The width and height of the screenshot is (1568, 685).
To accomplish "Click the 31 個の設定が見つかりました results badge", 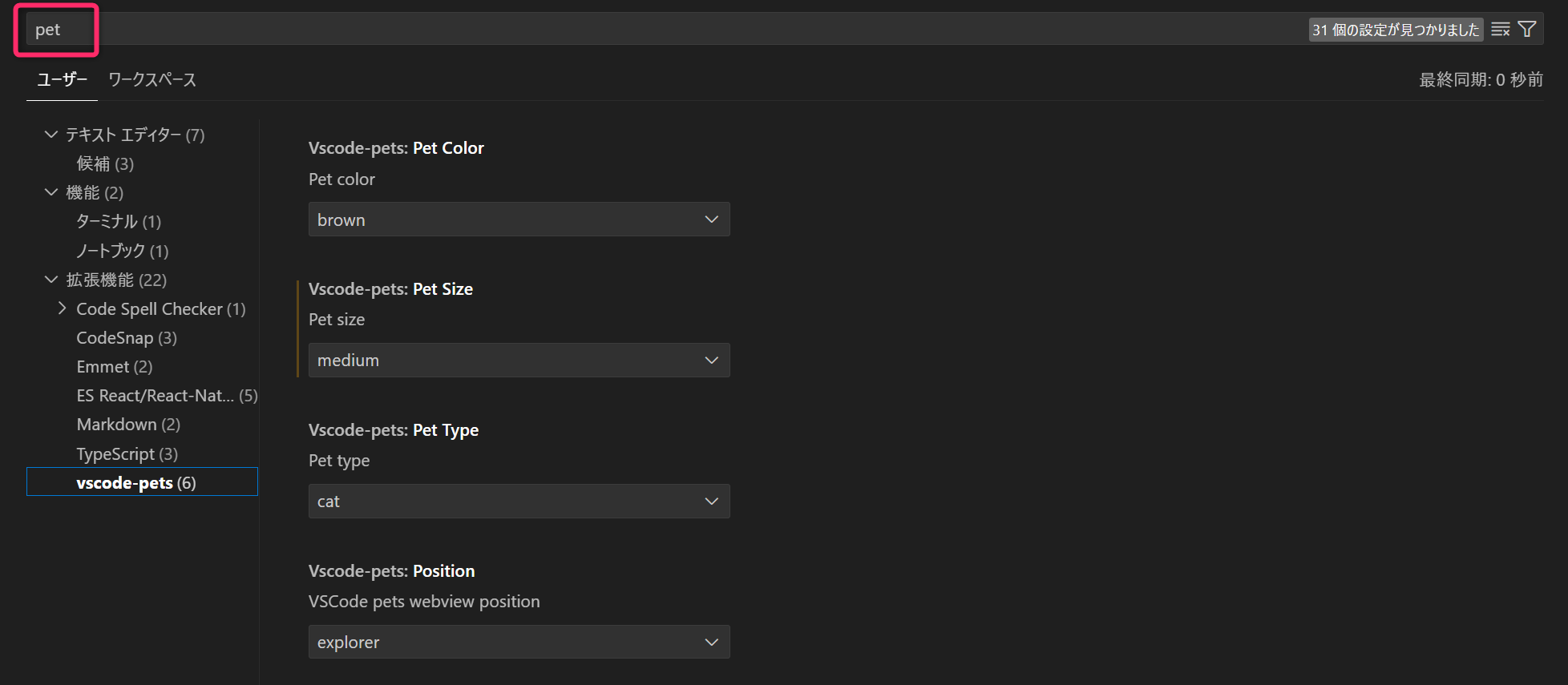I will click(1395, 30).
